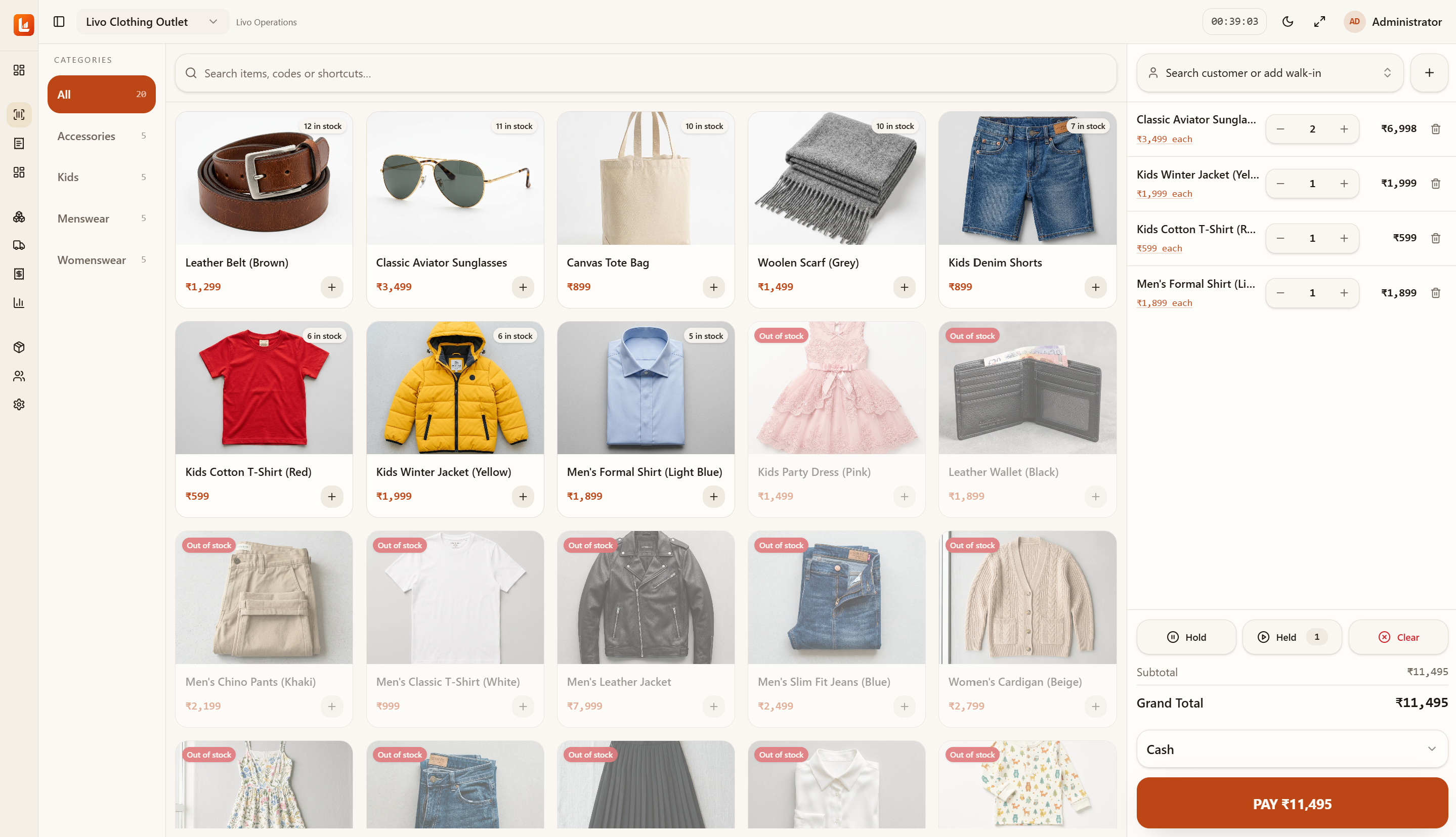Add a new customer with the plus button

point(1429,73)
